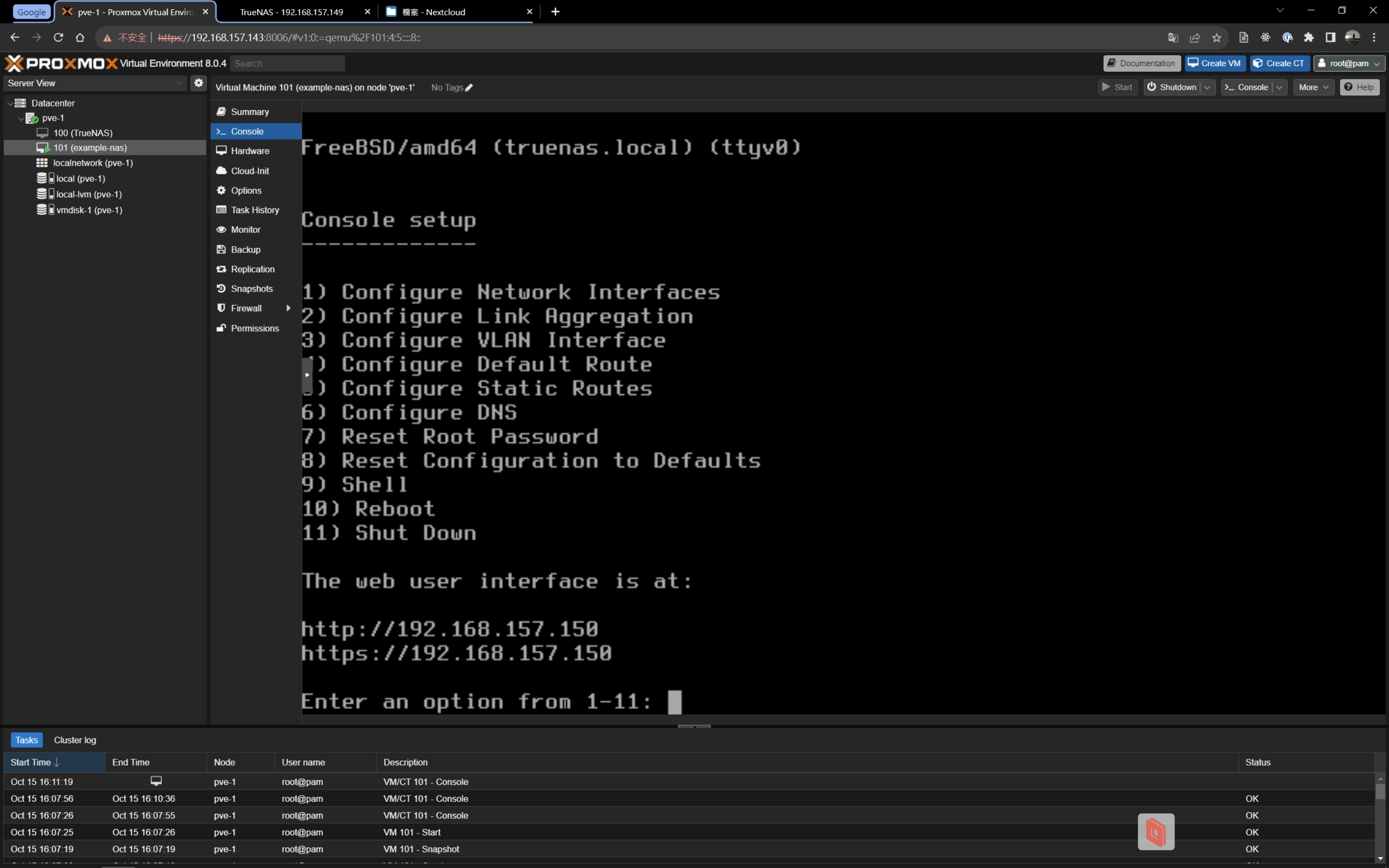Edit tags using the pencil icon
1389x868 pixels.
(x=469, y=87)
